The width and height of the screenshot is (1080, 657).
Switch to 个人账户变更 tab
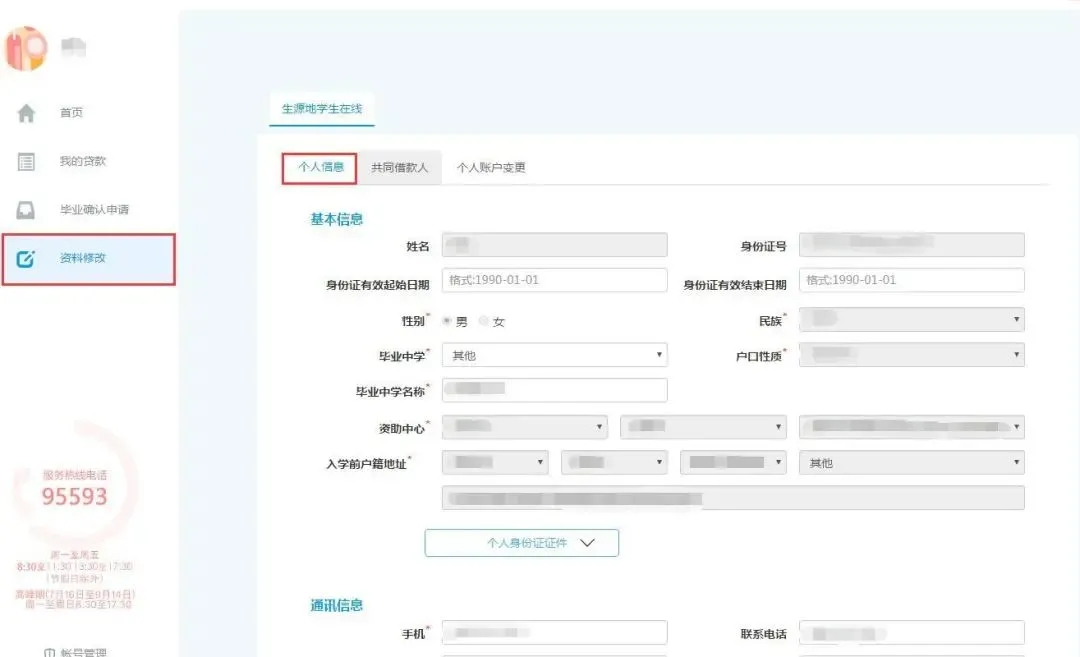pos(491,167)
